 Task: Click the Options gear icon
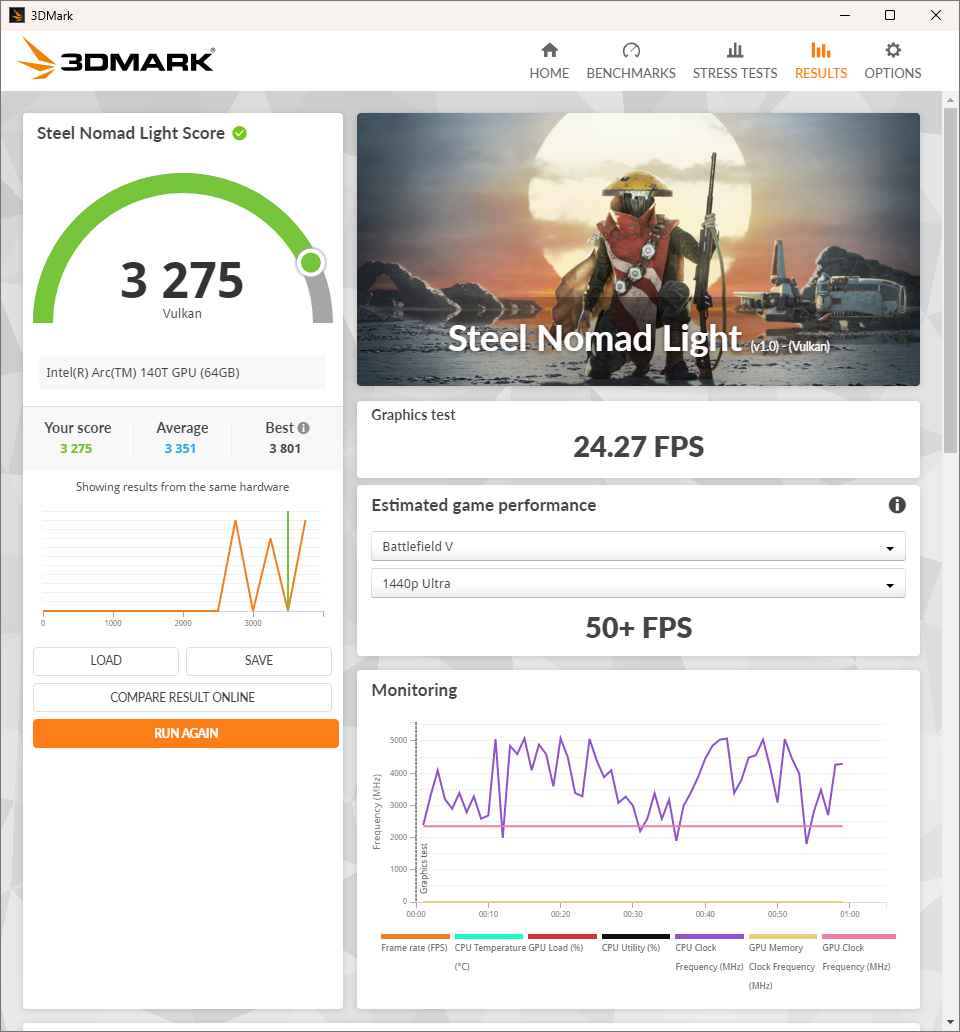(893, 51)
